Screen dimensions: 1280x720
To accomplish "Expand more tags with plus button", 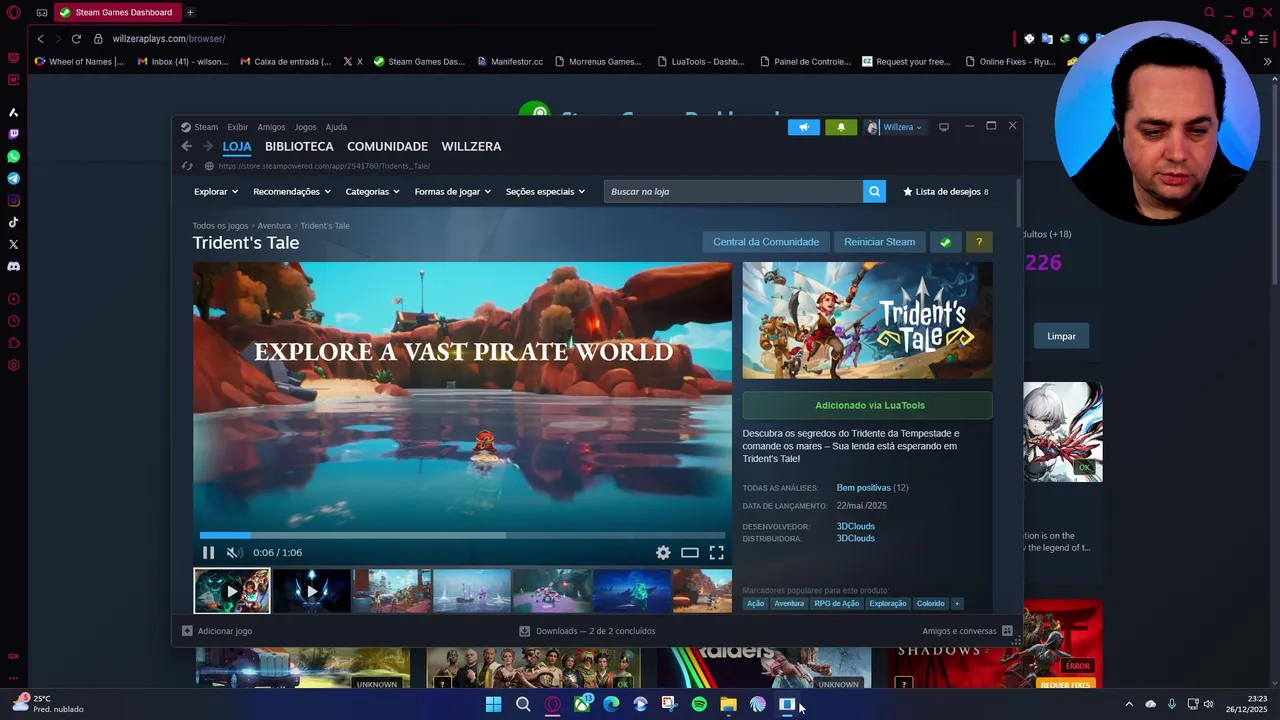I will tap(957, 603).
